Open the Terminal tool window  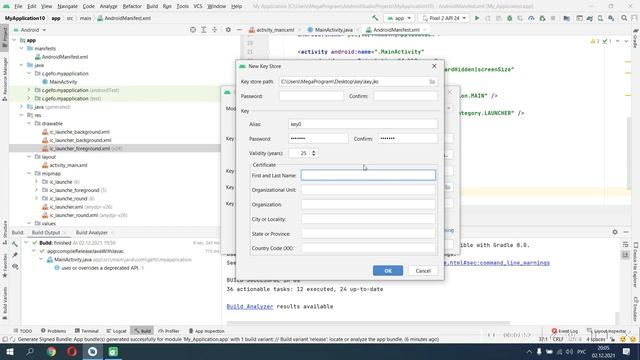(x=87, y=331)
